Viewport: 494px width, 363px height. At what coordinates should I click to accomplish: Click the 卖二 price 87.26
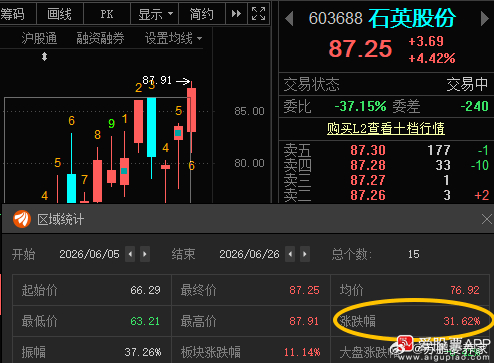pos(368,195)
